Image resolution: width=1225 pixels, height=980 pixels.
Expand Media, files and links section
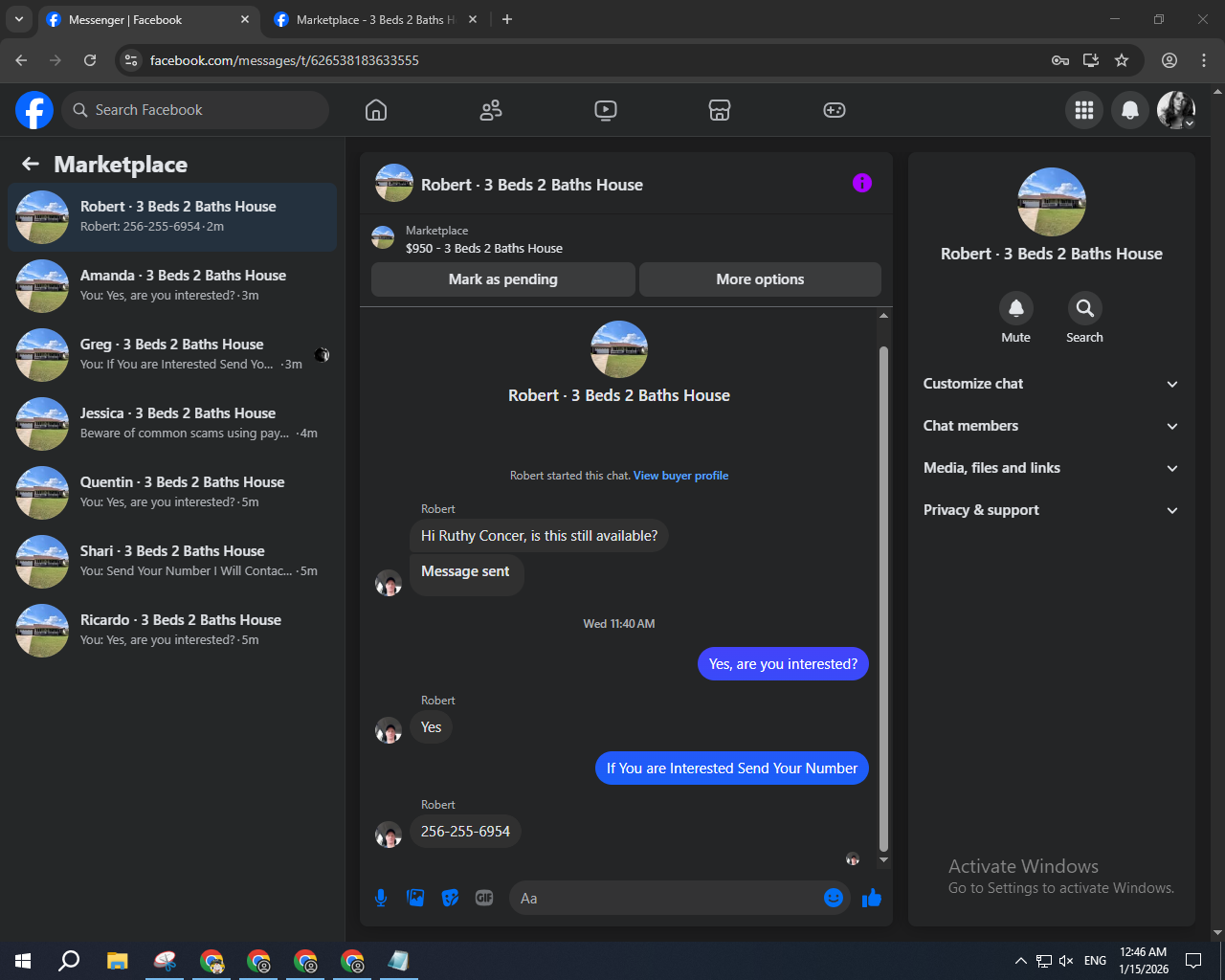coord(1051,468)
